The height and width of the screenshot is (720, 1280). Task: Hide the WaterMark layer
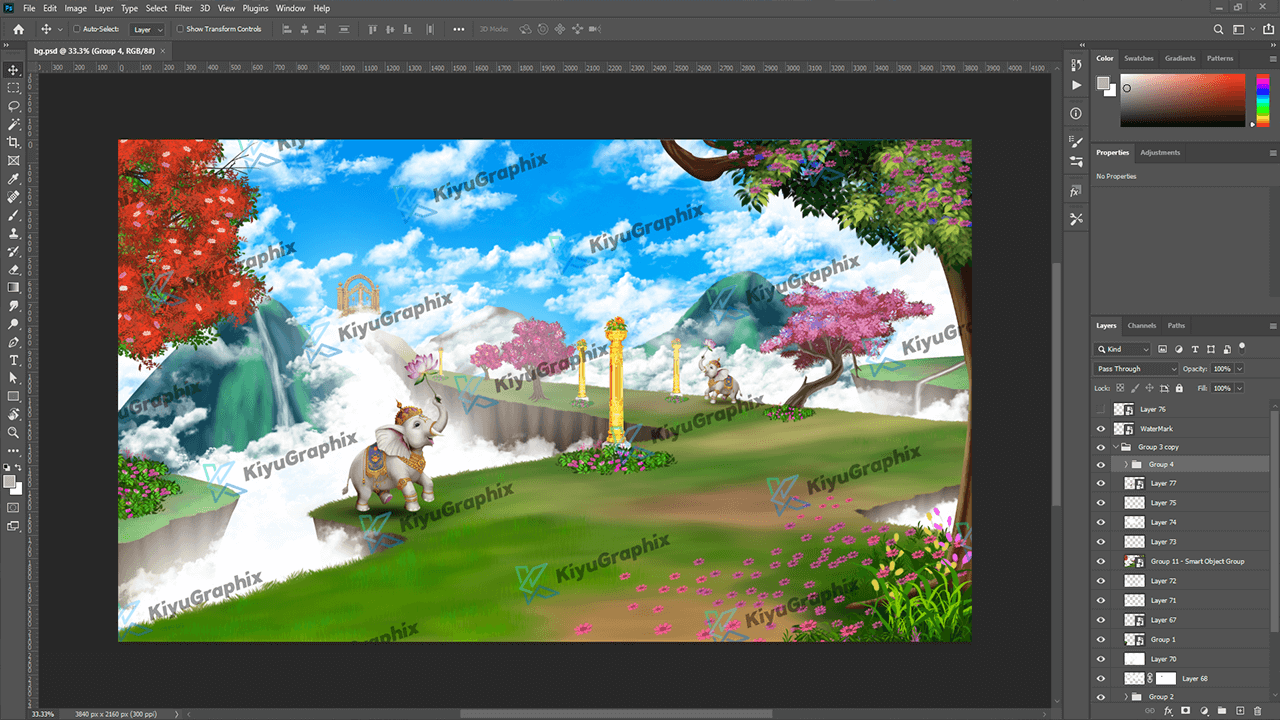pyautogui.click(x=1101, y=428)
